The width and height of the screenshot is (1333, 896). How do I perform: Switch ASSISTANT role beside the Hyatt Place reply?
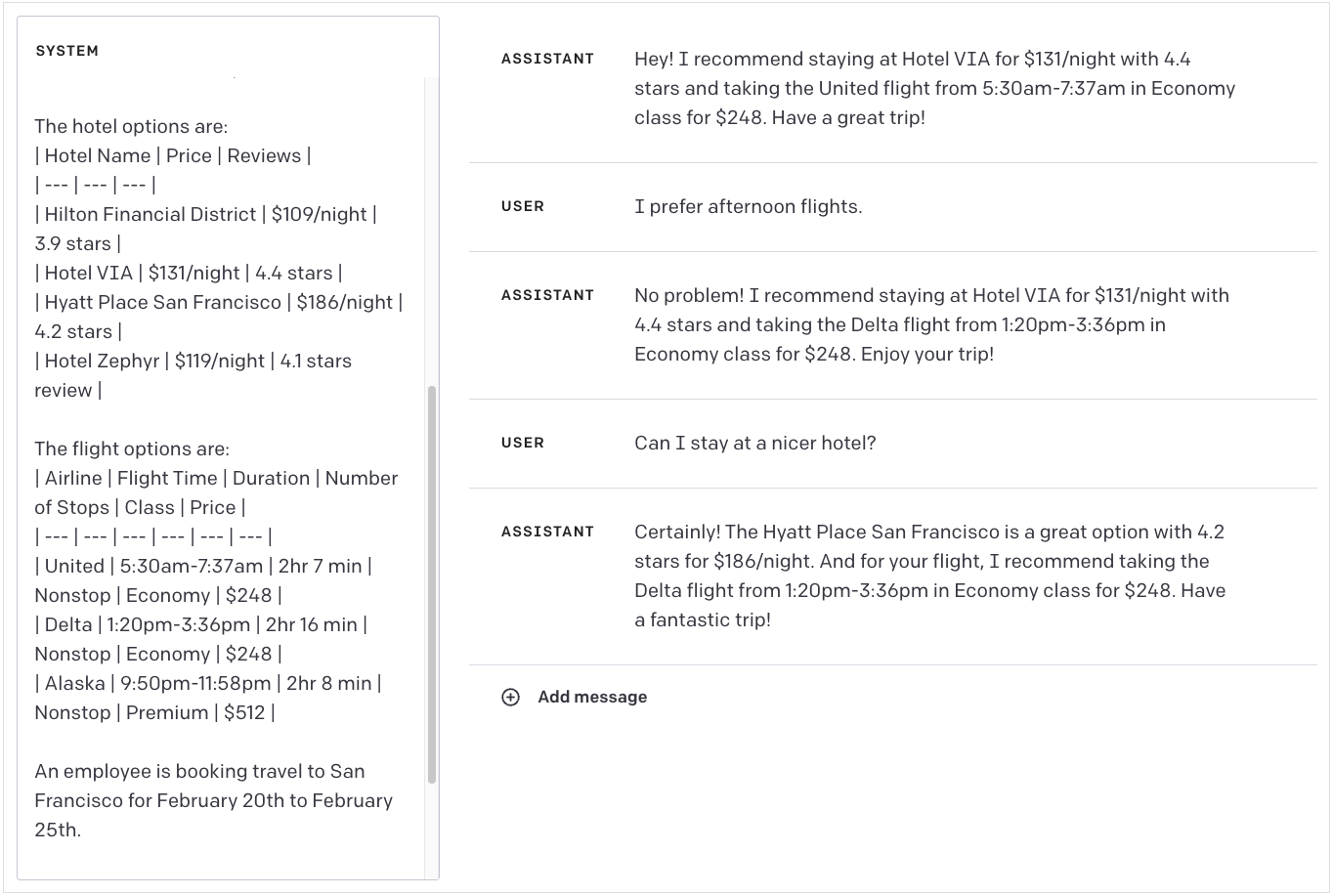click(x=547, y=532)
